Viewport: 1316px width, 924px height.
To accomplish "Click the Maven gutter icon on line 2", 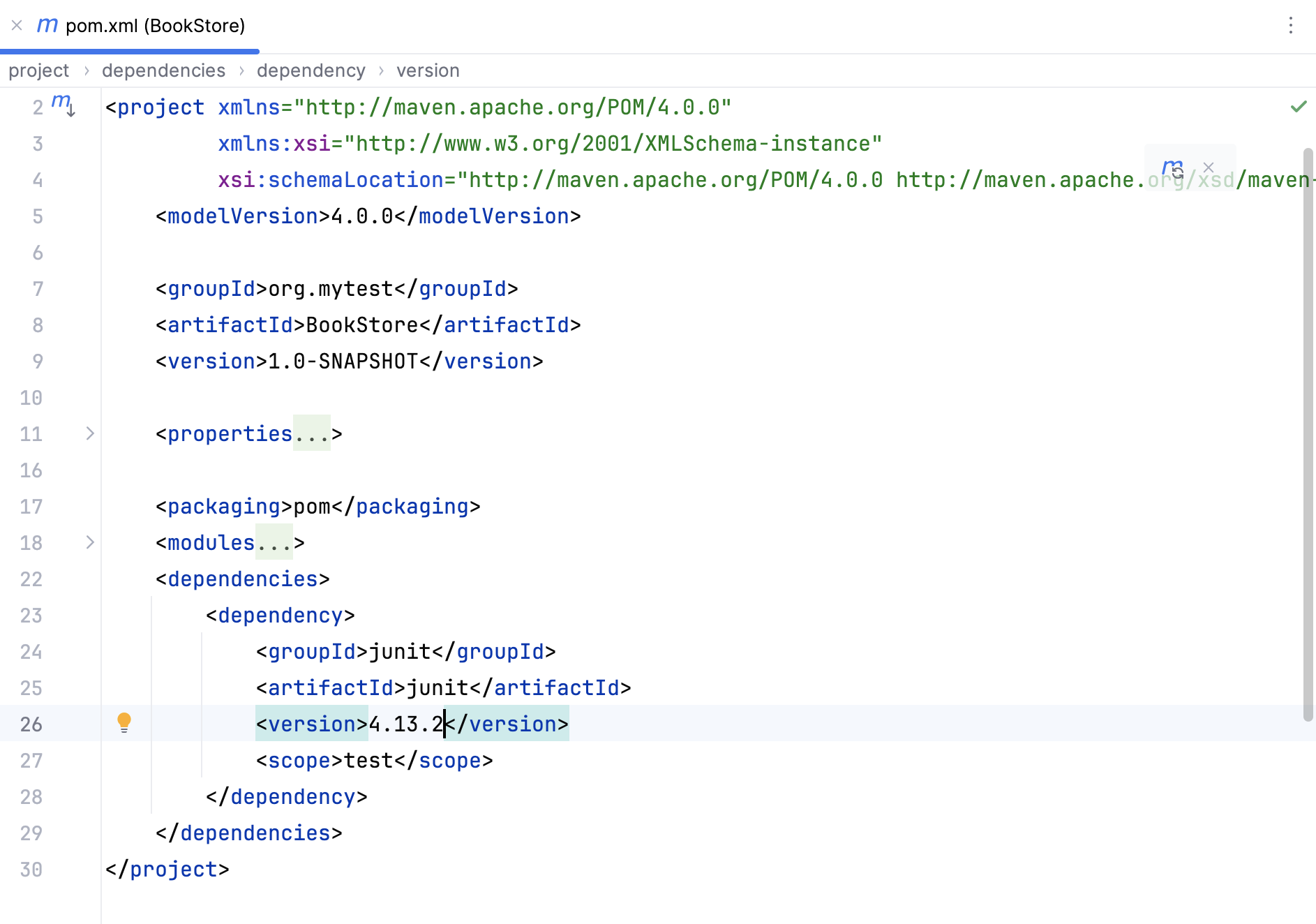I will (x=63, y=105).
